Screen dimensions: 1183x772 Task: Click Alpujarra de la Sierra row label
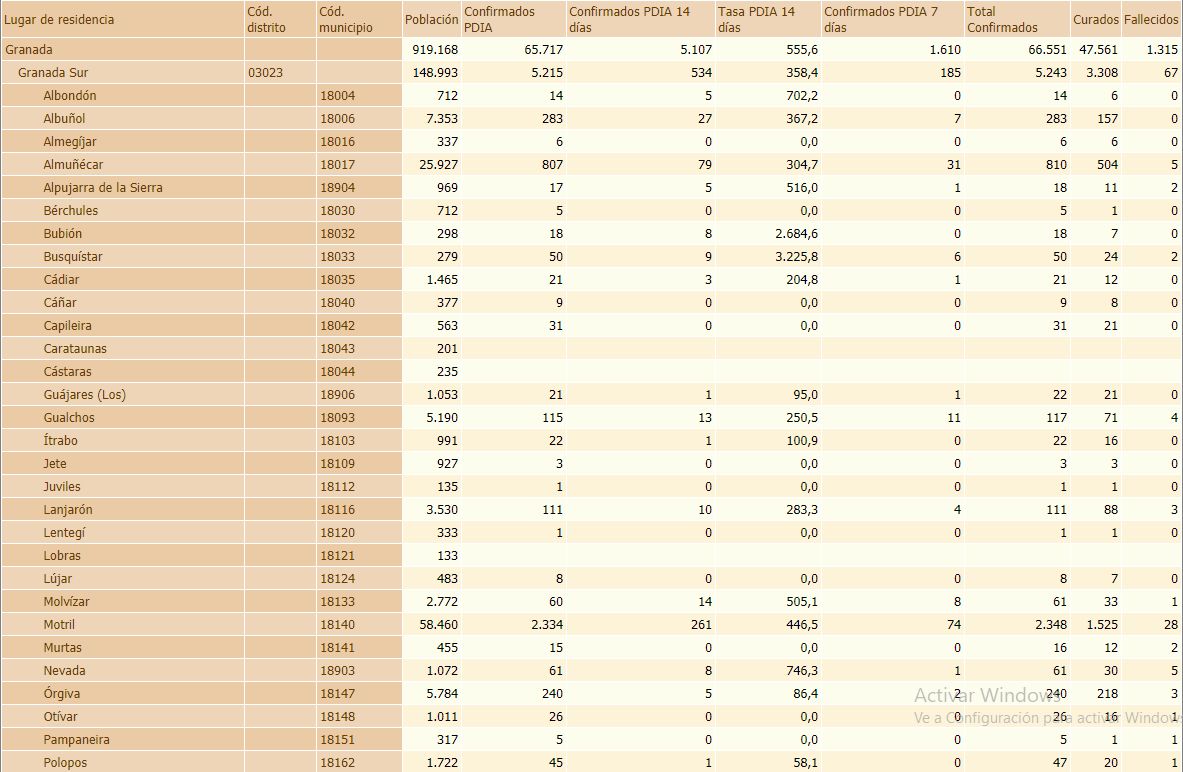(103, 188)
